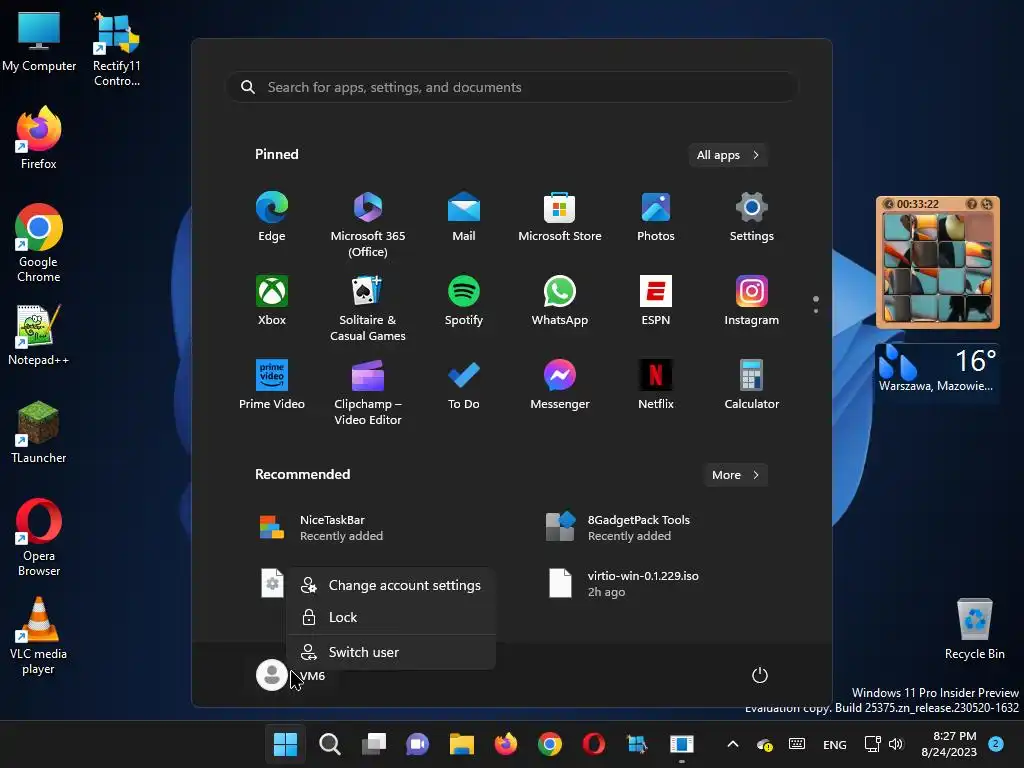1024x768 pixels.
Task: Click the touch keyboard tray icon
Action: click(x=797, y=744)
